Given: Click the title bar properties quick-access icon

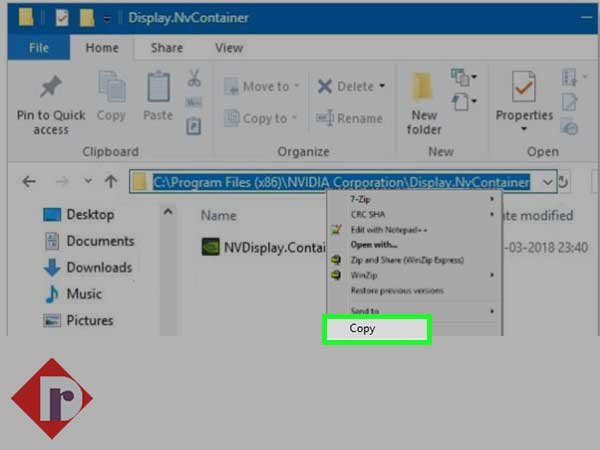Looking at the screenshot, I should pos(62,18).
